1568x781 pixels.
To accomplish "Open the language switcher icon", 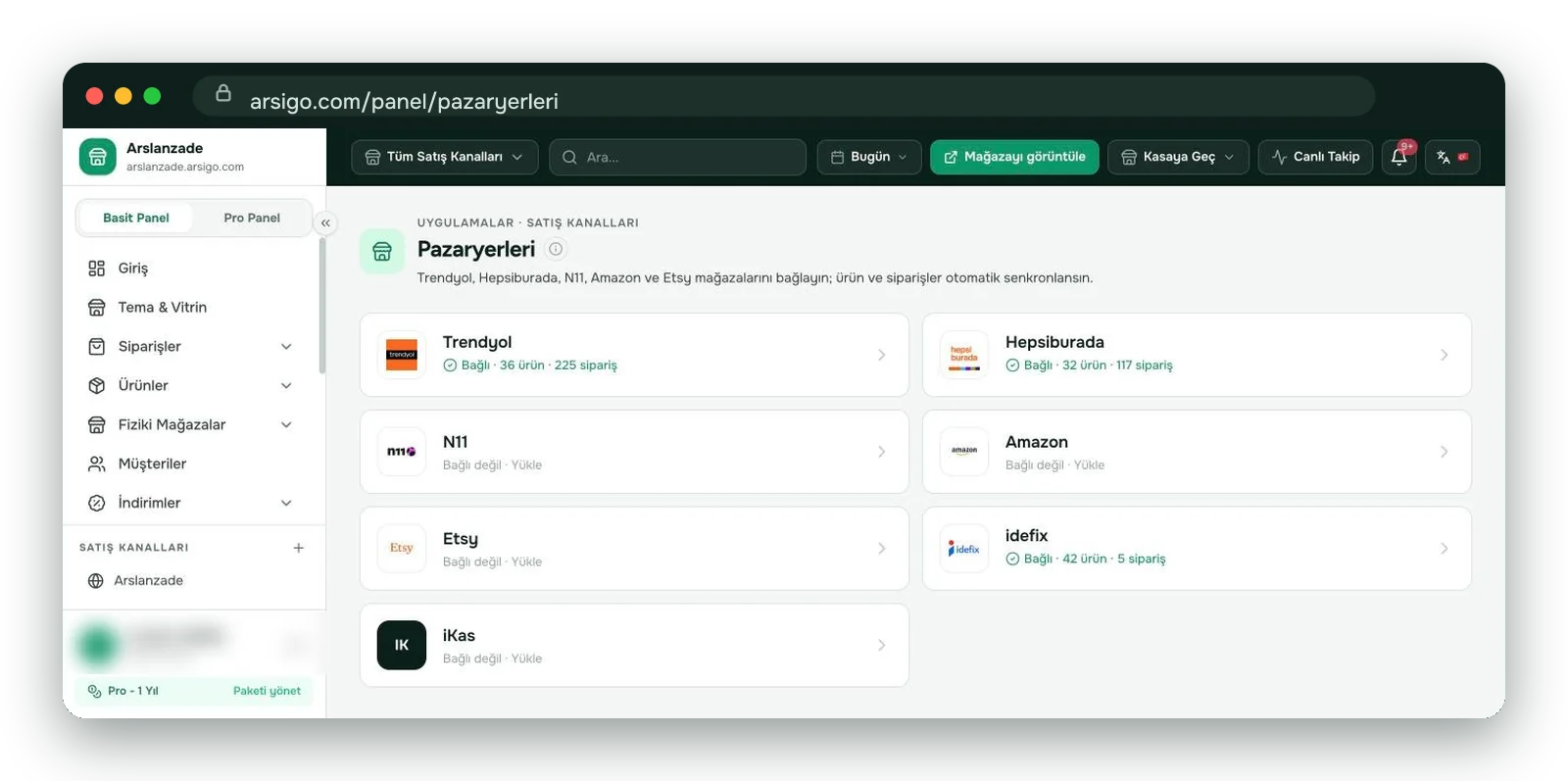I will [1452, 157].
